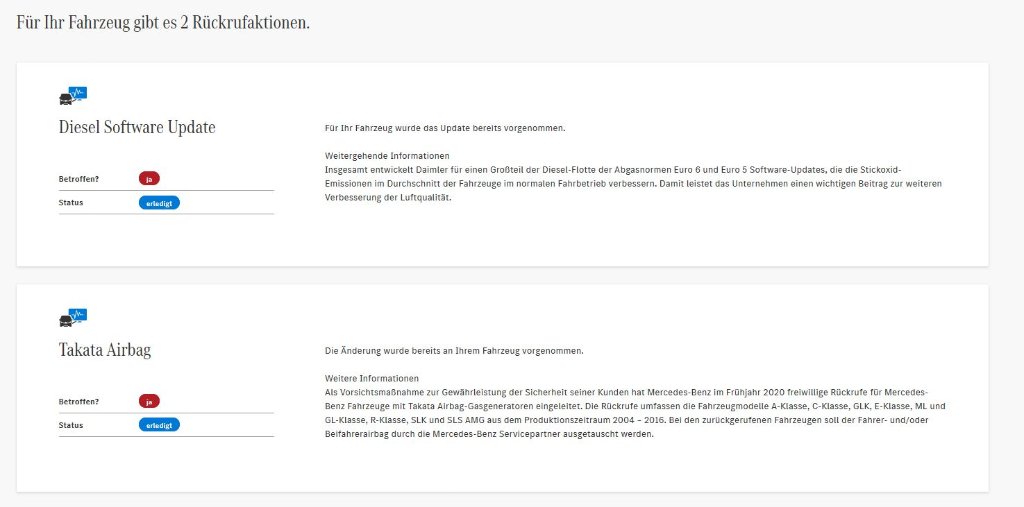Click the 'Betroffen?' label in the Takata card
Viewport: 1024px width, 507px height.
coord(79,401)
